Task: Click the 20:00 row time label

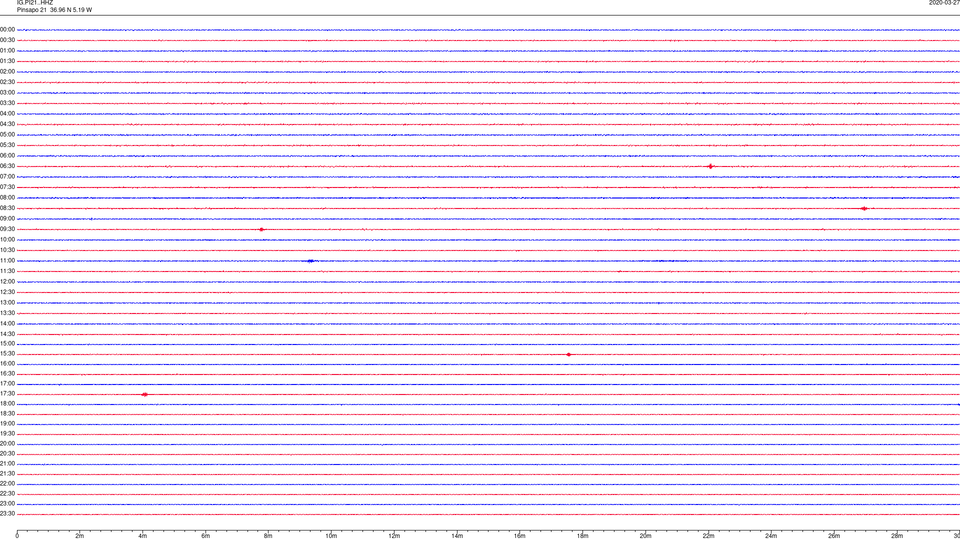Action: [7, 444]
